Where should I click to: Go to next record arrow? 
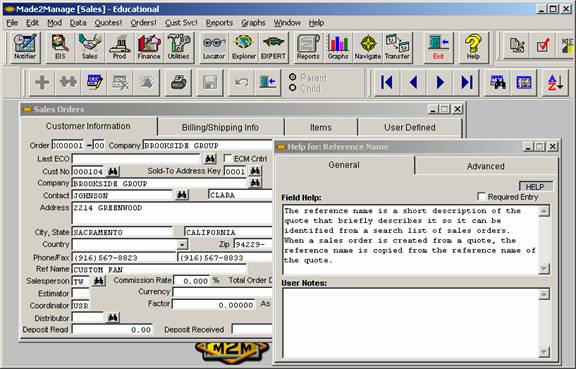click(440, 82)
